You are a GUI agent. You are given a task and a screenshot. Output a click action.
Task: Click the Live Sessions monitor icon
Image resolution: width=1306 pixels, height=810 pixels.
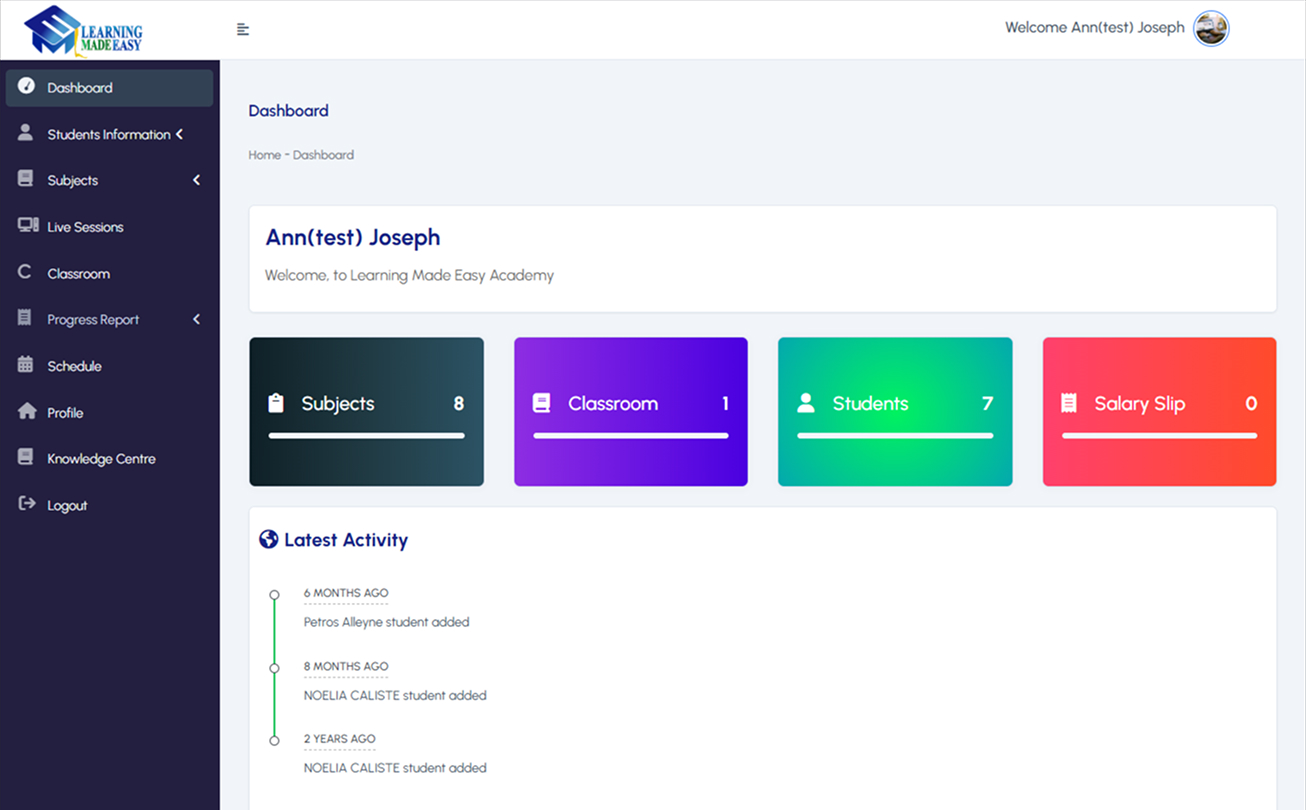(x=28, y=226)
